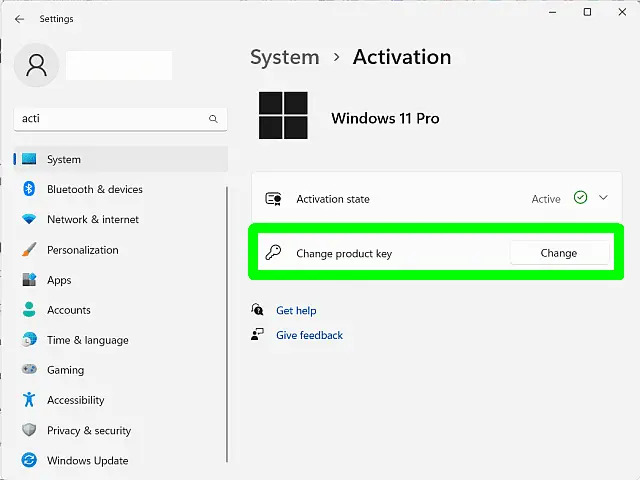Screen dimensions: 640x480
Task: Select Personalization in the sidebar
Action: (121, 250)
